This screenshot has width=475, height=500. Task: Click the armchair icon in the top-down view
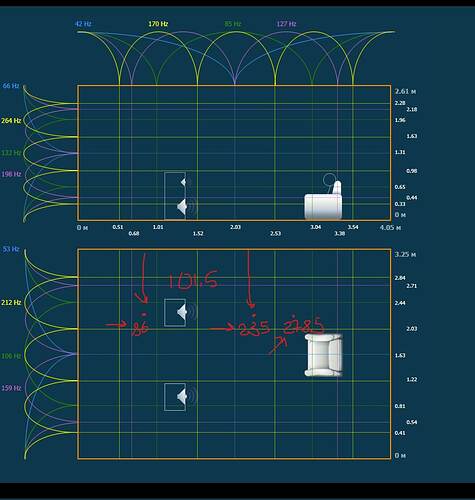324,355
